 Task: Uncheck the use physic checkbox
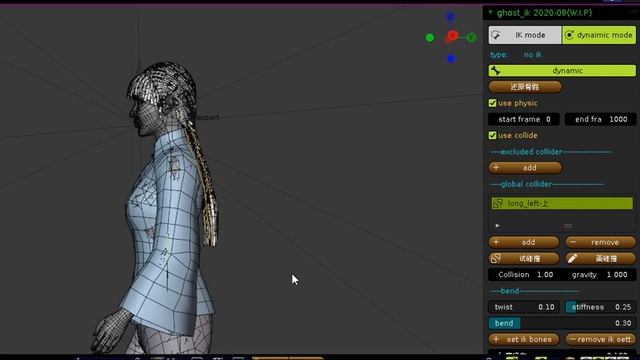[493, 103]
